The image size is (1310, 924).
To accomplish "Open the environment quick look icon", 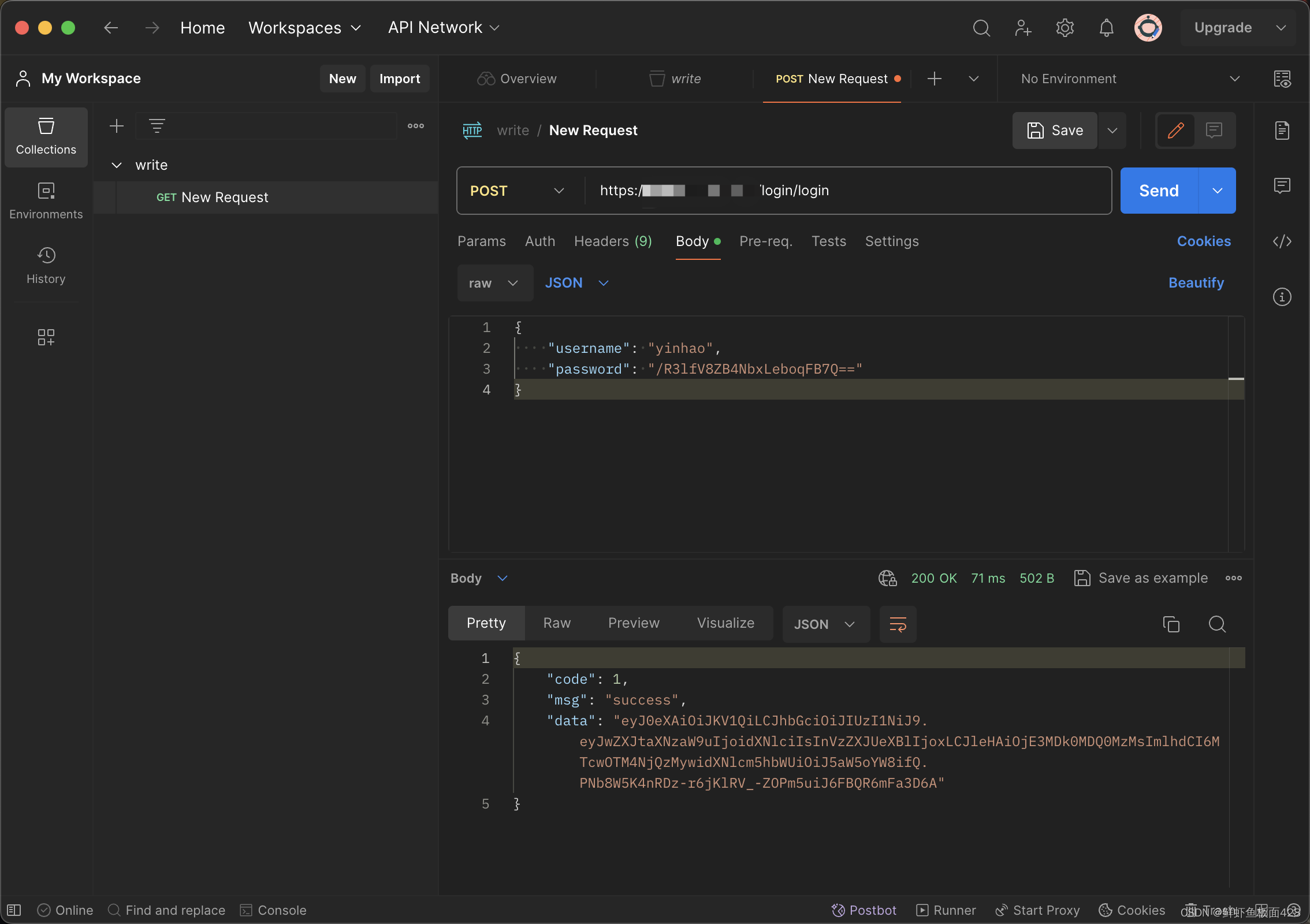I will 1282,79.
